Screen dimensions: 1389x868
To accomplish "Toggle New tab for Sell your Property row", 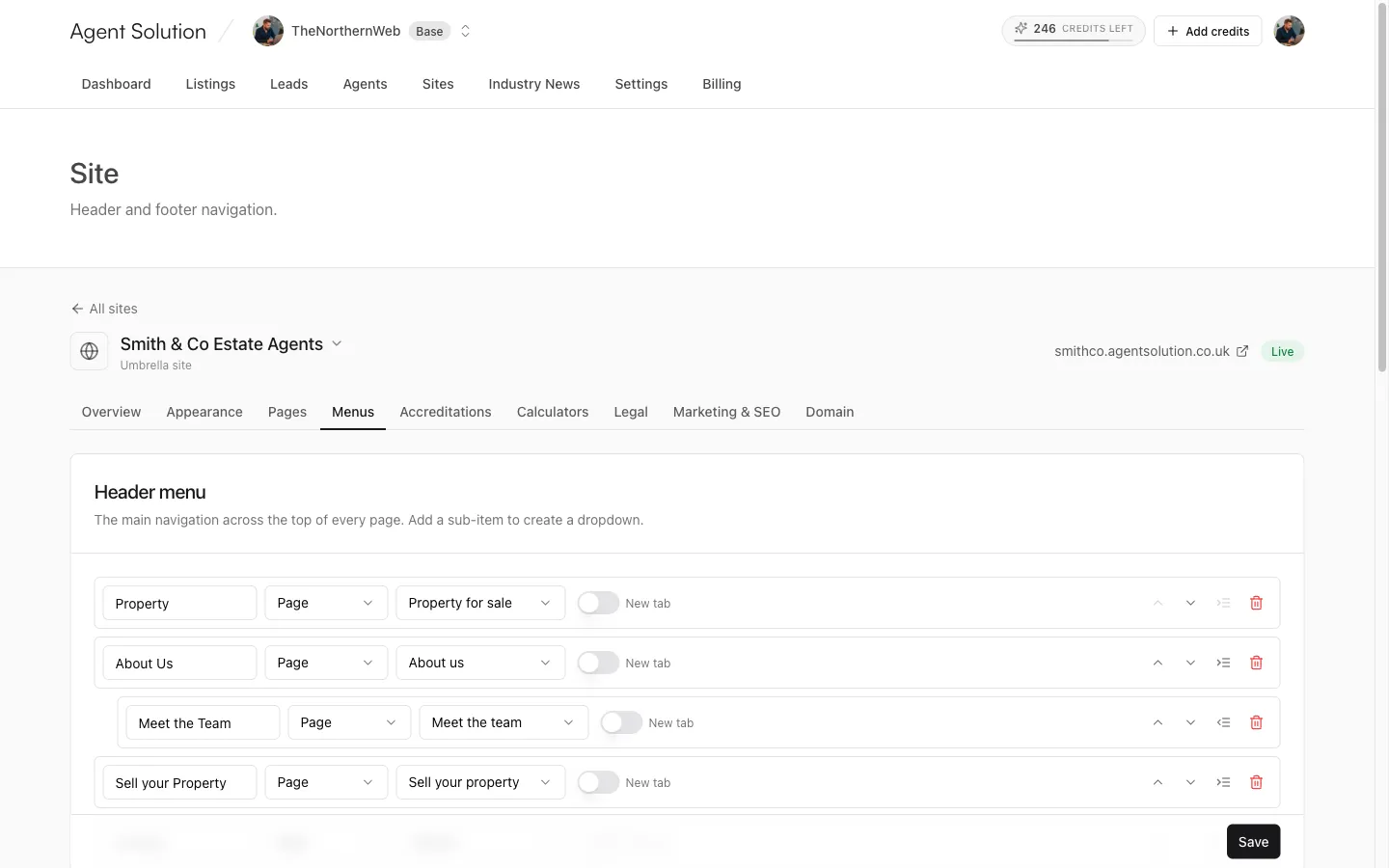I will (x=598, y=782).
